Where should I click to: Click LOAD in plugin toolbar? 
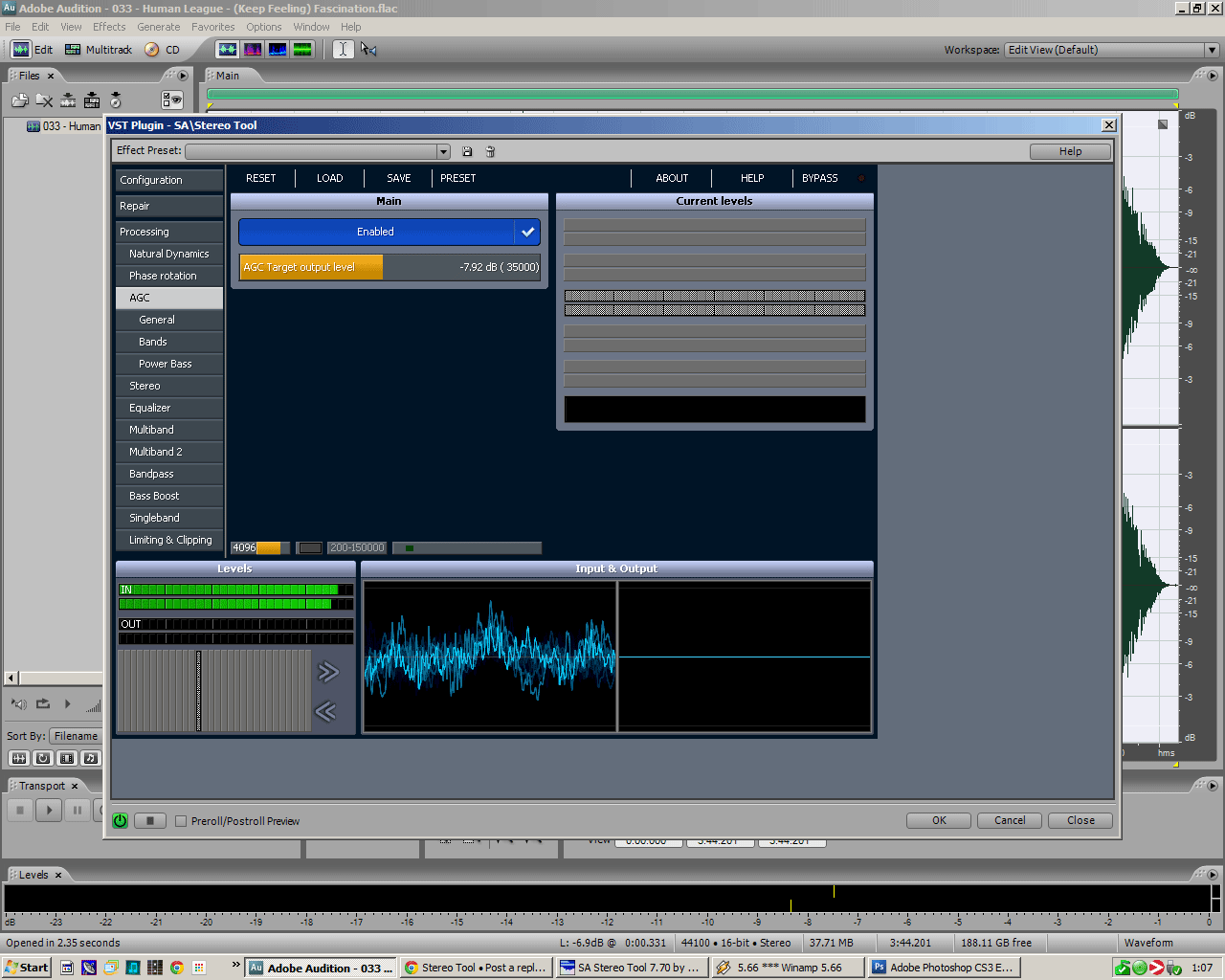330,178
